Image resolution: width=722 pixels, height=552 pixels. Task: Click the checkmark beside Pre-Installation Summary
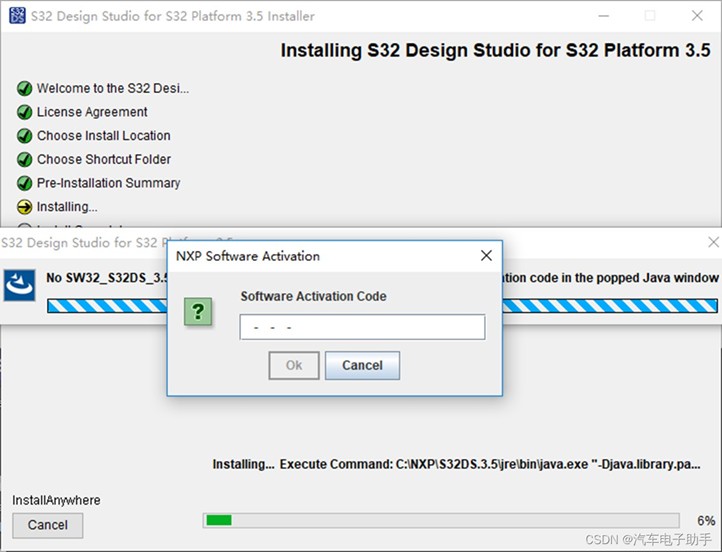click(25, 183)
